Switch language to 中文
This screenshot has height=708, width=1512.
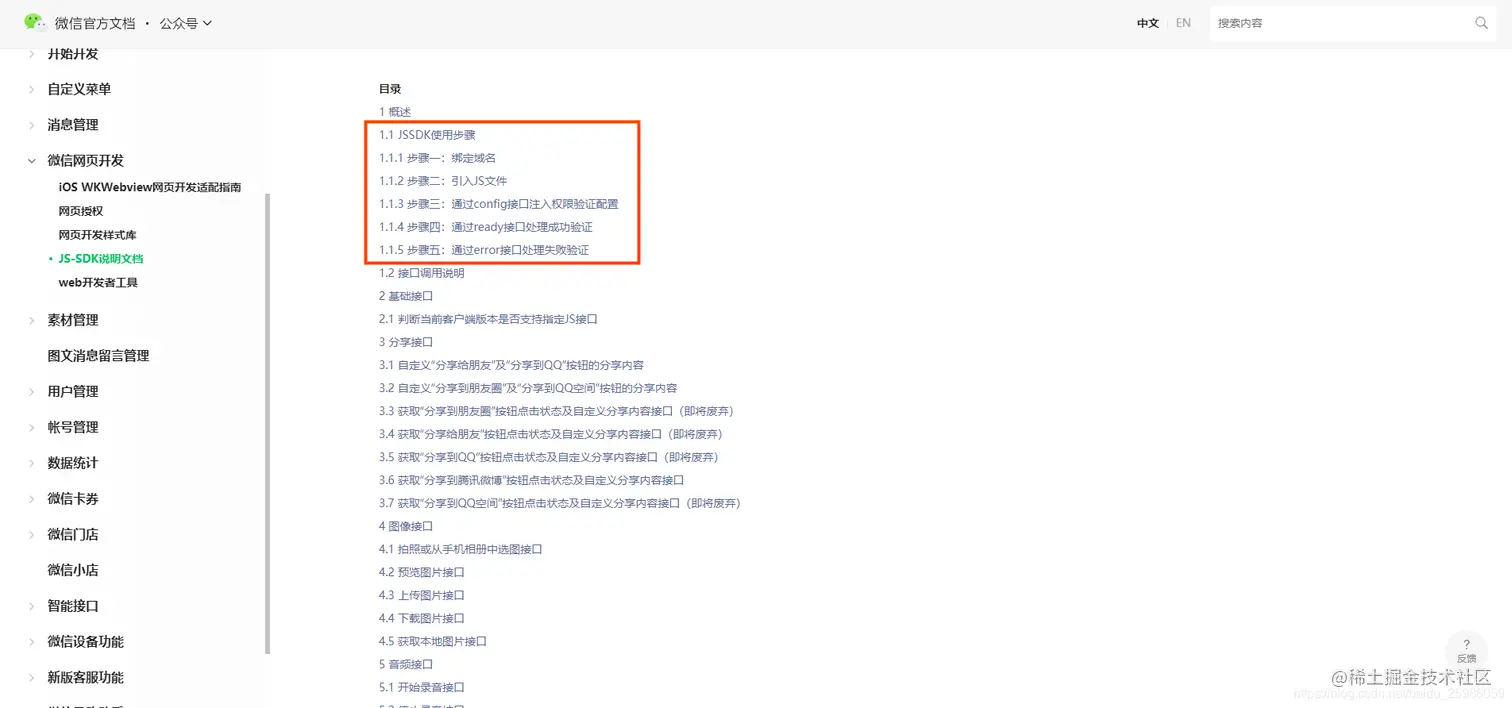coord(1148,23)
